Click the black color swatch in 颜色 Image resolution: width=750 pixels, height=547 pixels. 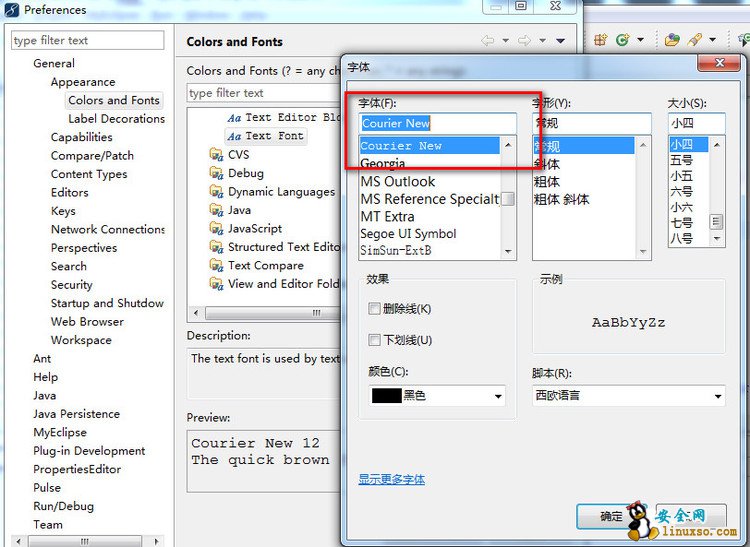pyautogui.click(x=386, y=395)
